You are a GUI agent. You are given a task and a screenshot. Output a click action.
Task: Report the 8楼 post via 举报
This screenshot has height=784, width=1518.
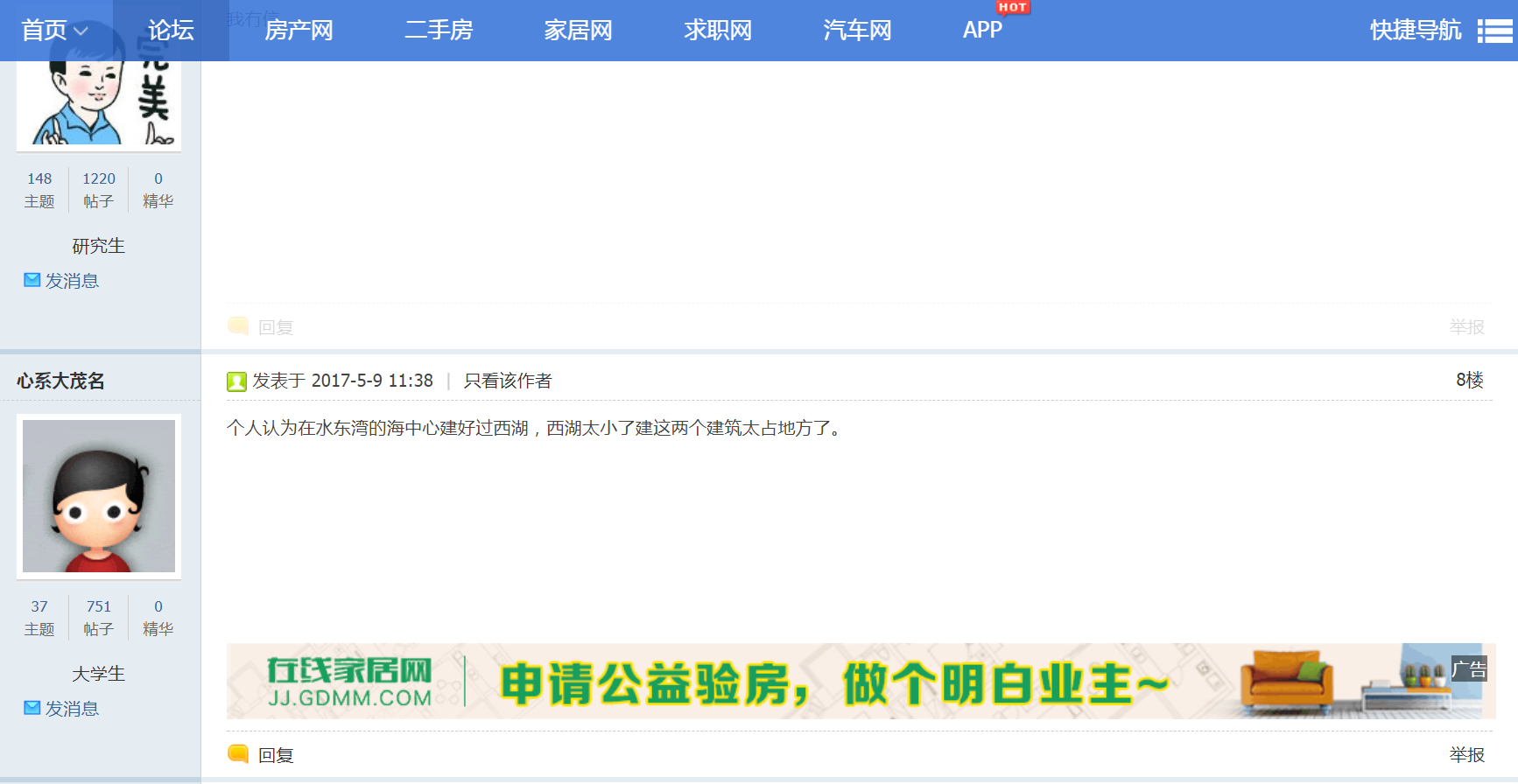1466,754
